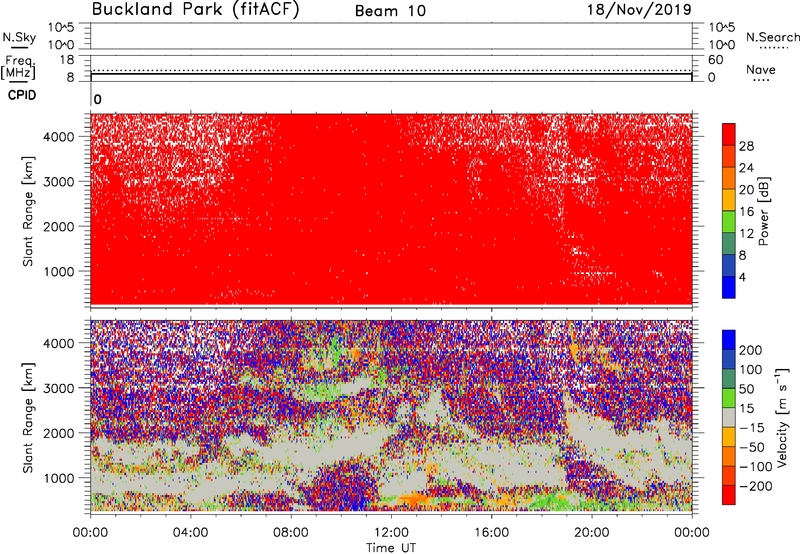Click the 'CPID' label

click(22, 95)
